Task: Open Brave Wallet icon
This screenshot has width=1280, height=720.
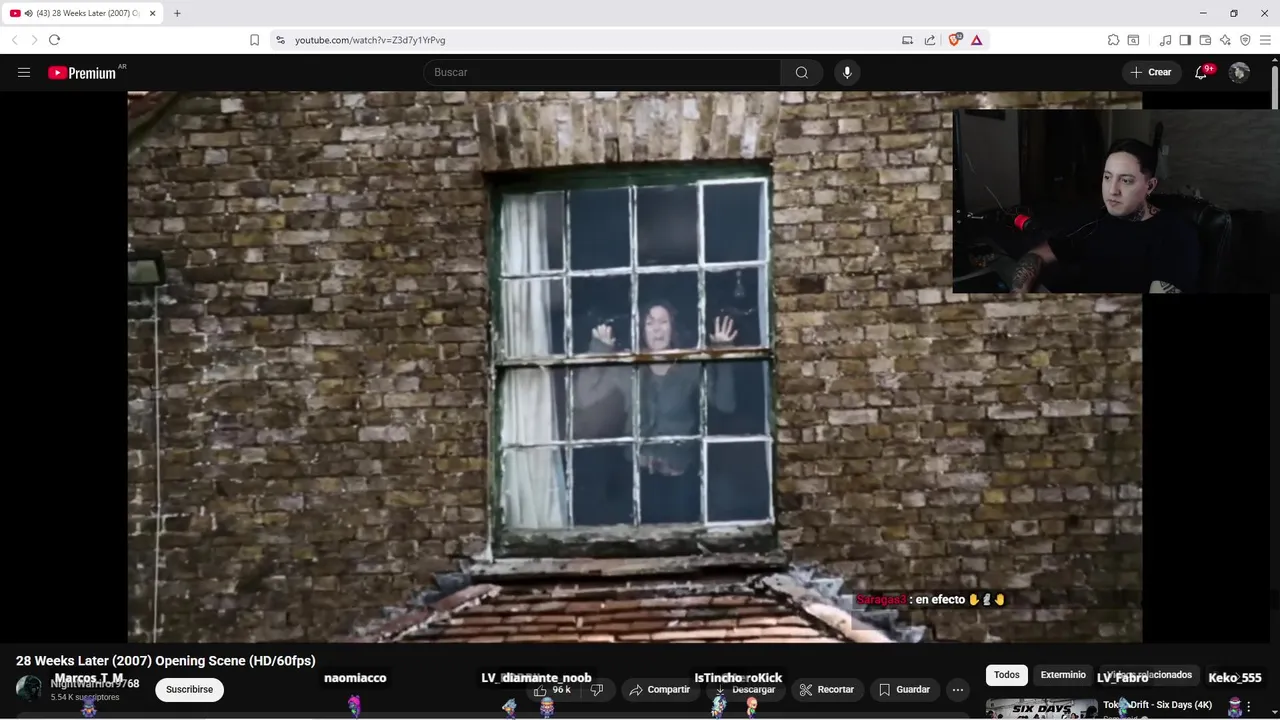Action: (1205, 40)
